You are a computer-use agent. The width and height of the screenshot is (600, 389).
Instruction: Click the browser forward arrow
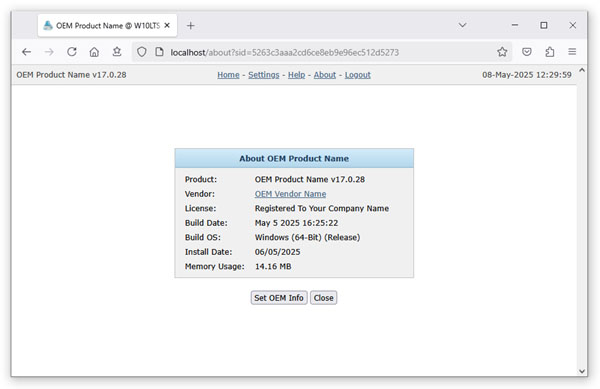point(49,52)
